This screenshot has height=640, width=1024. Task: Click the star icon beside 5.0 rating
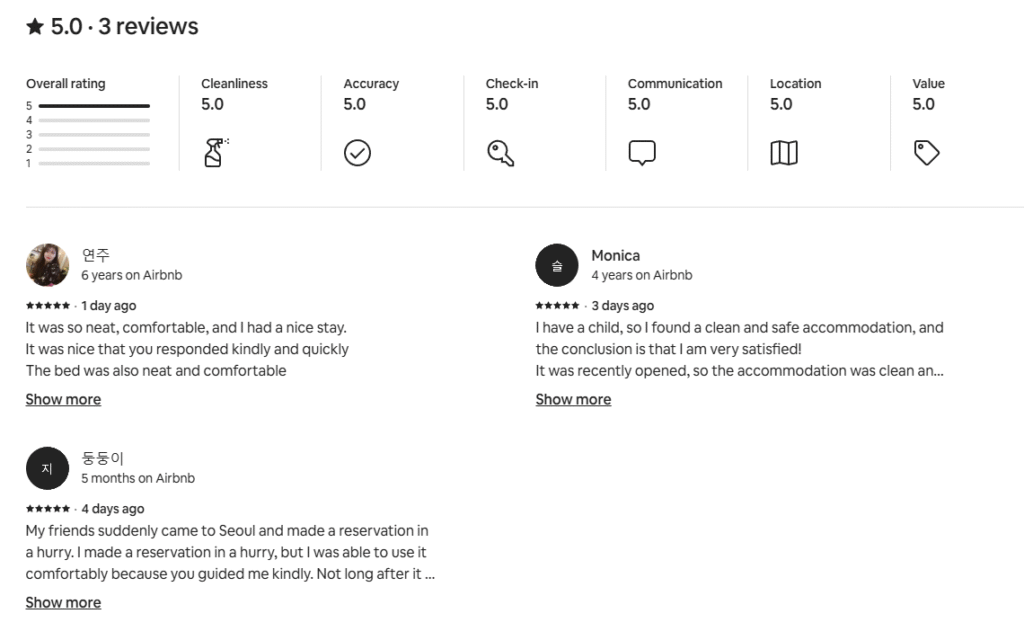pos(35,27)
